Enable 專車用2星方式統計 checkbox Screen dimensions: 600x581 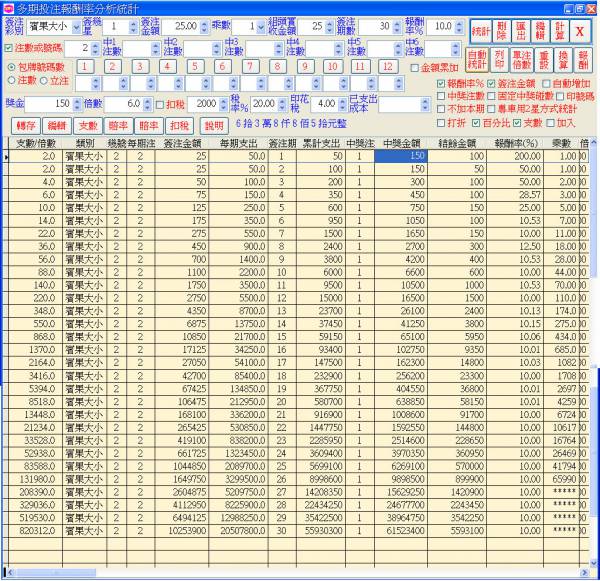[x=491, y=109]
